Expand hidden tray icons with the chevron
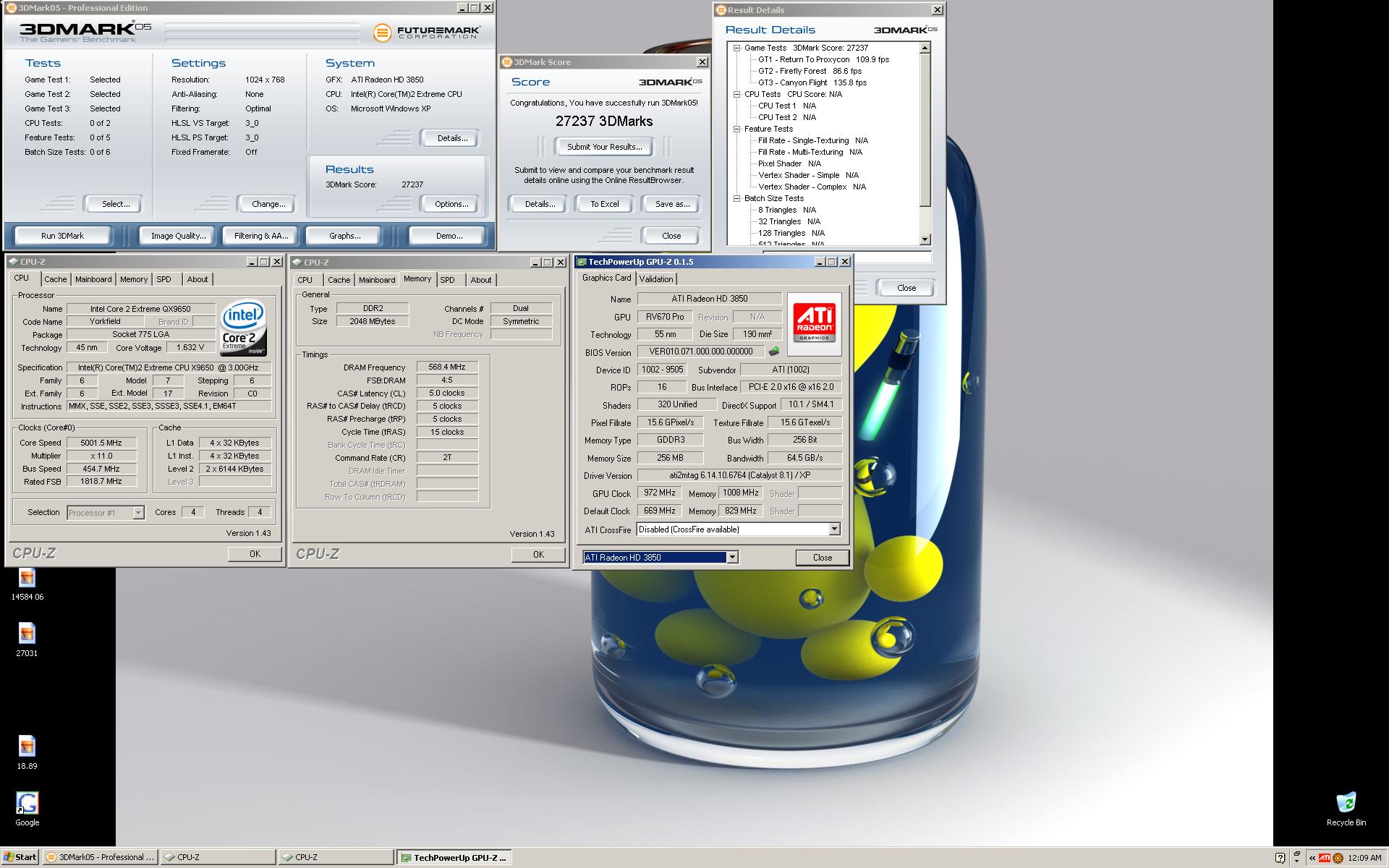Image resolution: width=1389 pixels, height=868 pixels. (1312, 858)
